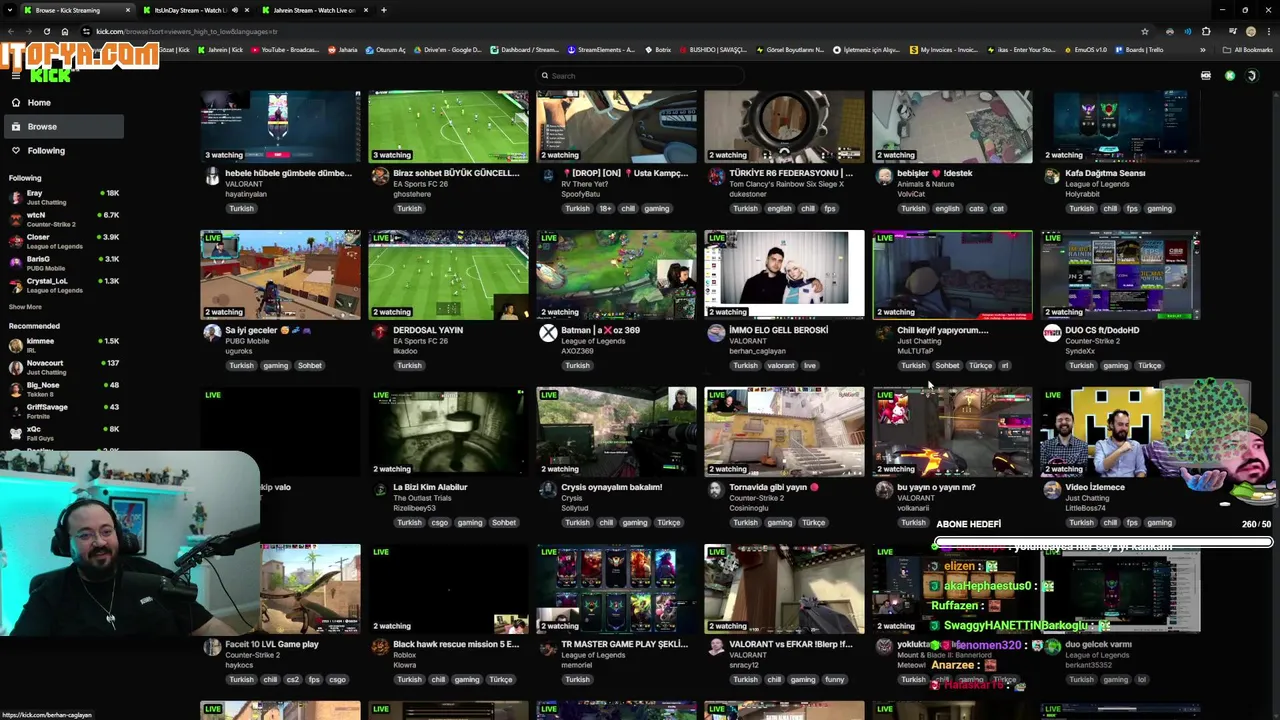Bookmark page with star icon
1280x720 pixels.
point(1145,31)
